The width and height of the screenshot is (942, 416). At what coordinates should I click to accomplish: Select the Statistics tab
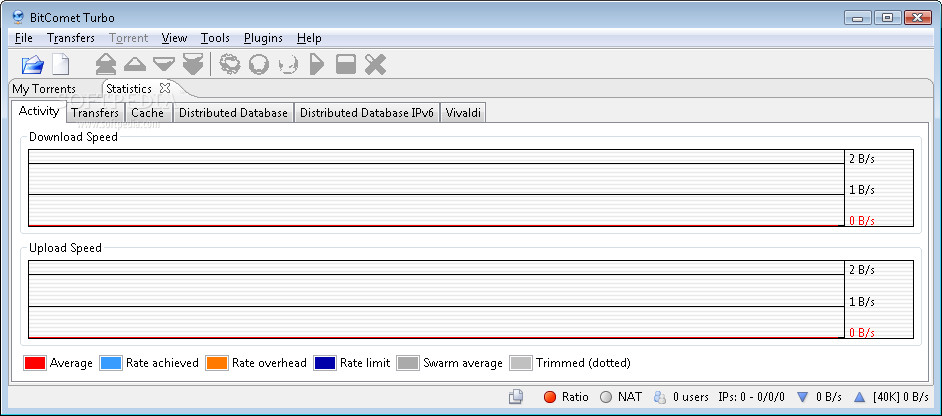(x=129, y=88)
